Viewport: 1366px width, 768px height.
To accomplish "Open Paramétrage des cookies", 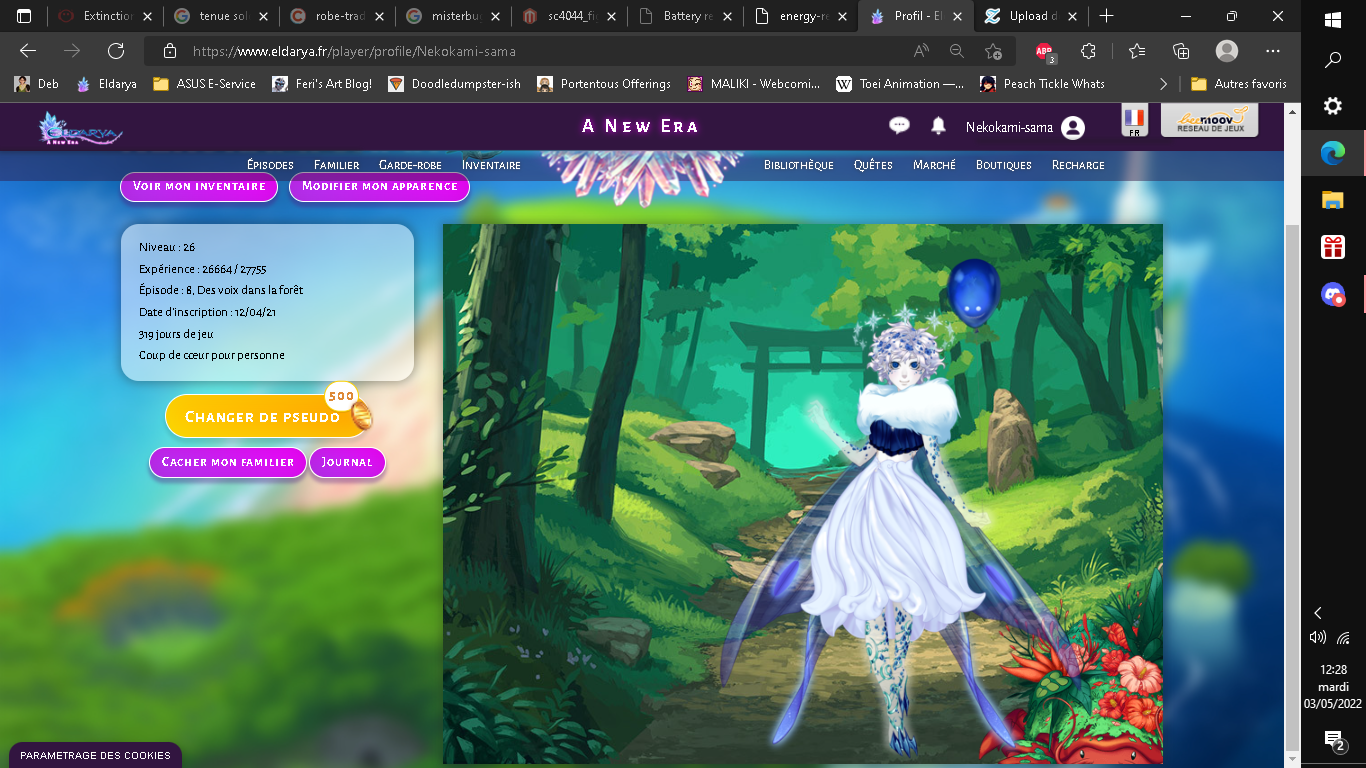I will pos(95,755).
